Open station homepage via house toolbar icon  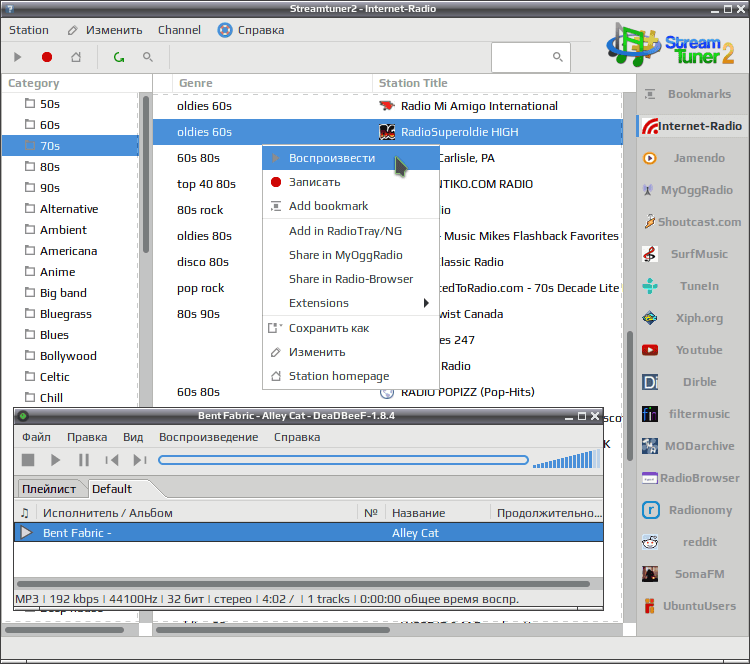[x=76, y=57]
